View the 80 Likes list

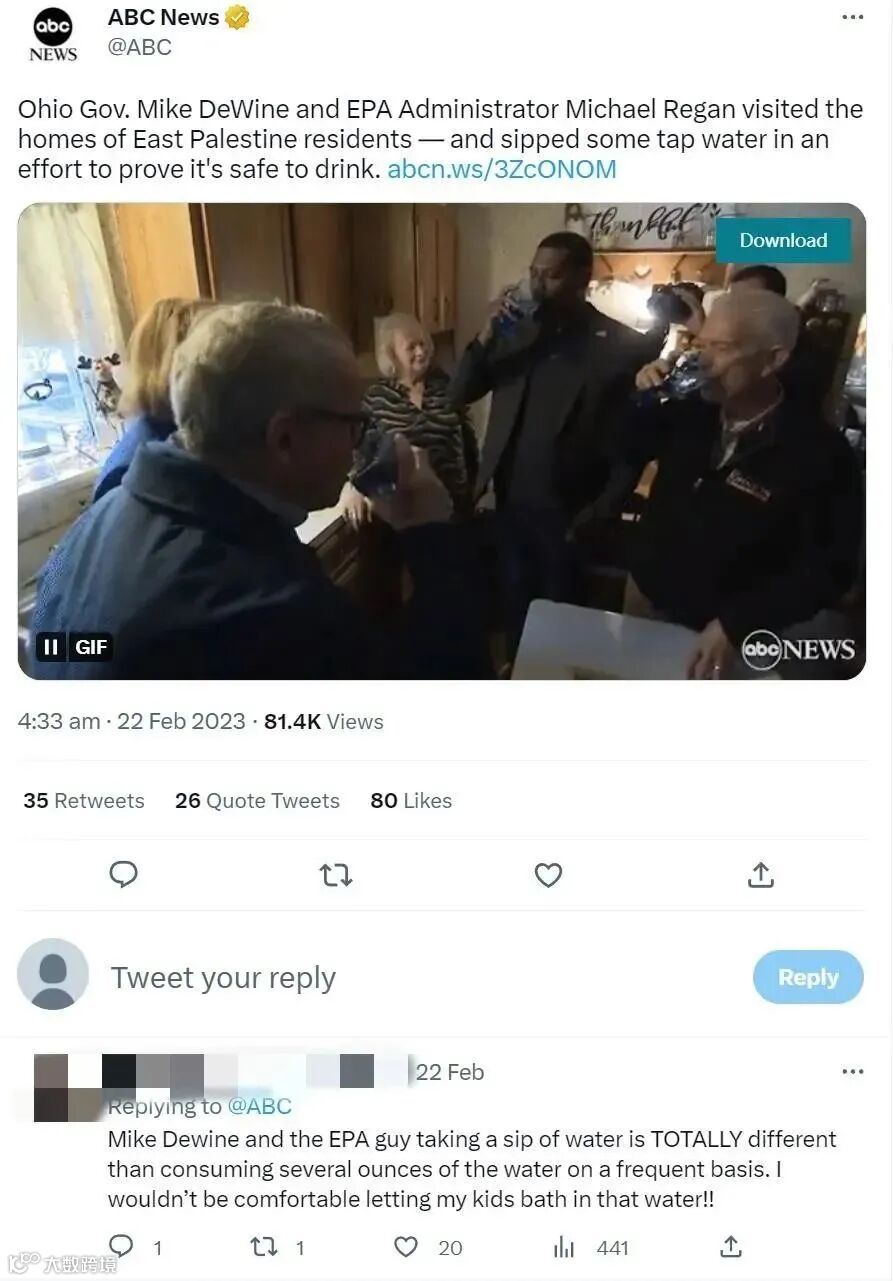[x=411, y=801]
